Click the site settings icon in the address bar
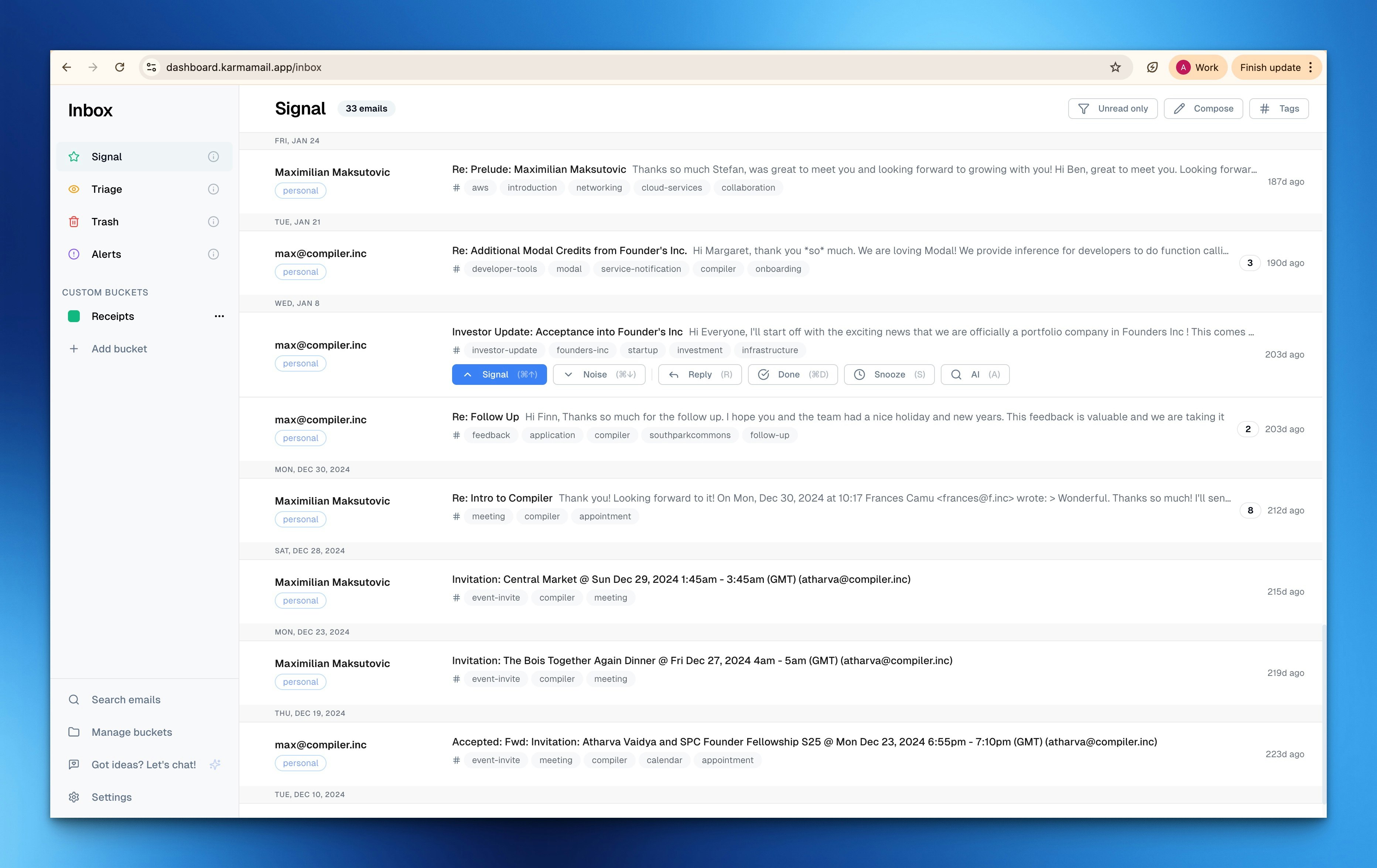The width and height of the screenshot is (1377, 868). coord(151,68)
